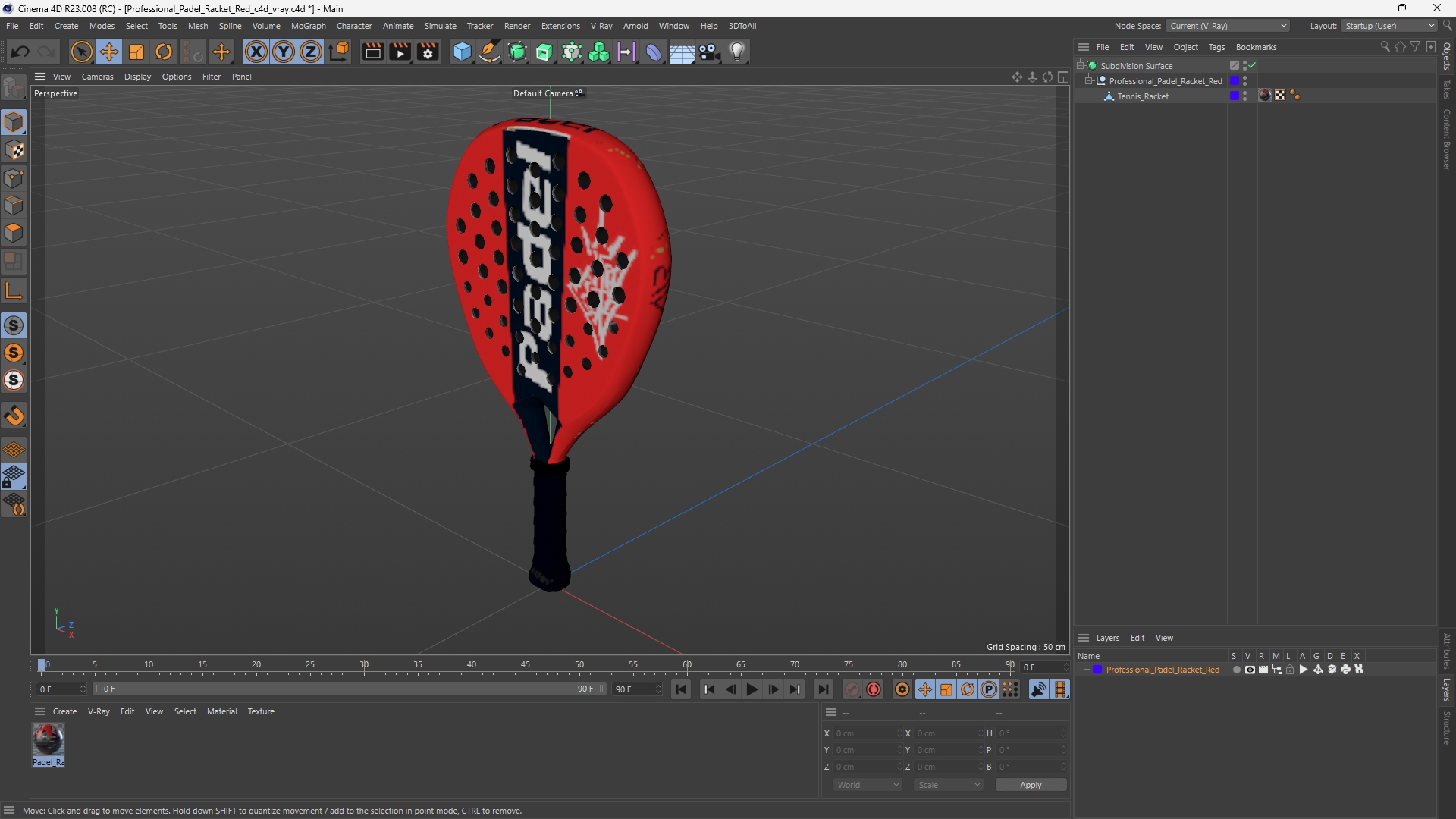Select the Move tool in top toolbar
The image size is (1456, 819).
click(x=109, y=52)
